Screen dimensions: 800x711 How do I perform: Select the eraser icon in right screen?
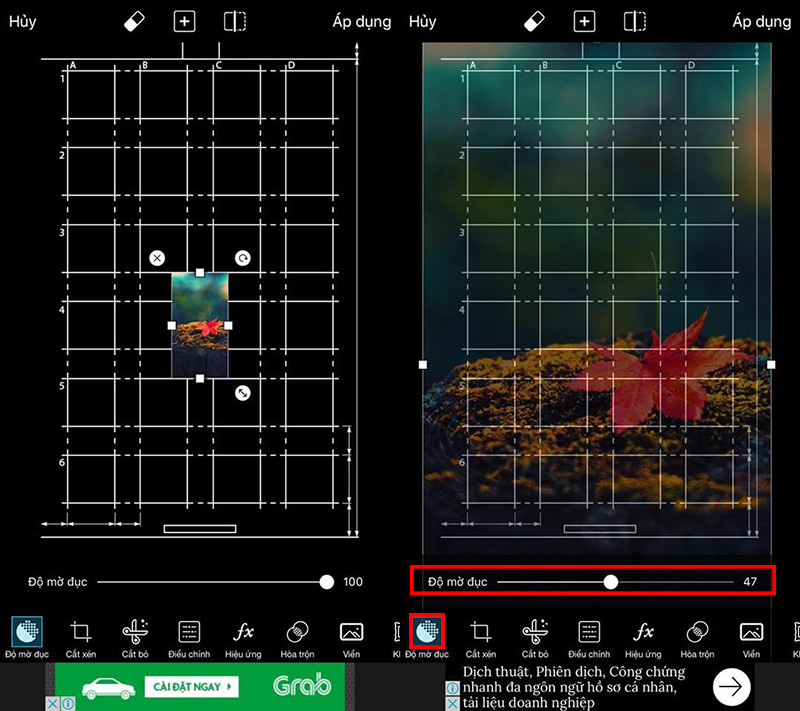click(x=534, y=21)
